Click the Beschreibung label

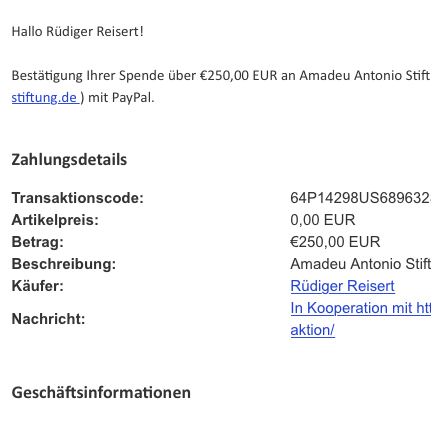(x=64, y=264)
